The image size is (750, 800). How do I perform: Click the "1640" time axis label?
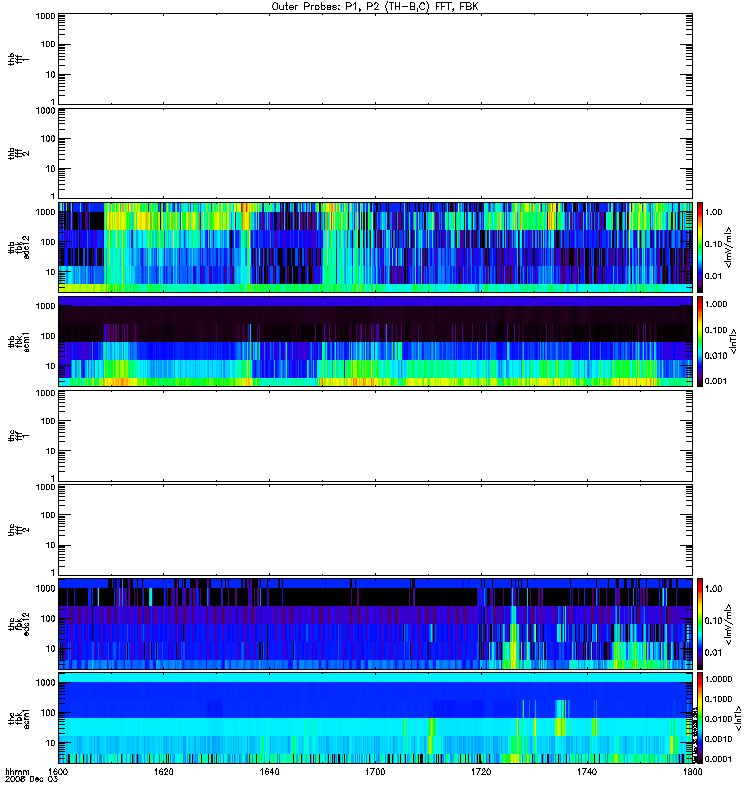[x=269, y=772]
